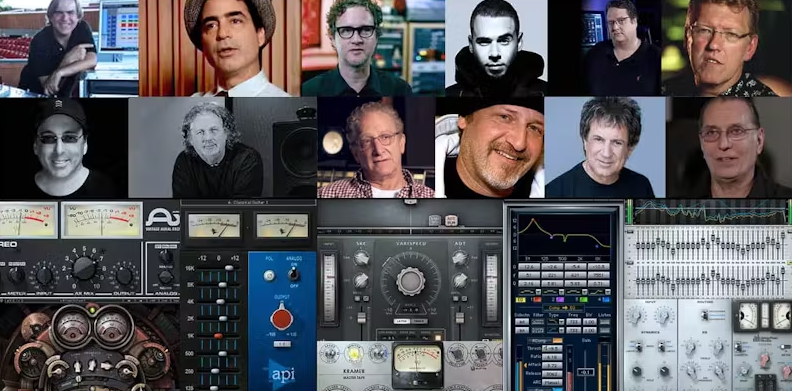792x391 pixels.
Task: Click the orange 1K band slider on API EQ
Action: (217, 335)
